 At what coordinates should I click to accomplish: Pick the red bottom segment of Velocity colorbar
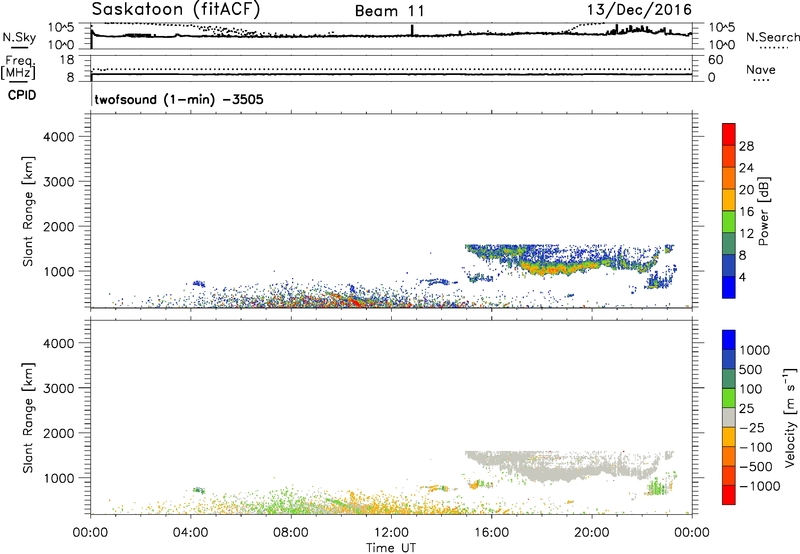coord(729,494)
